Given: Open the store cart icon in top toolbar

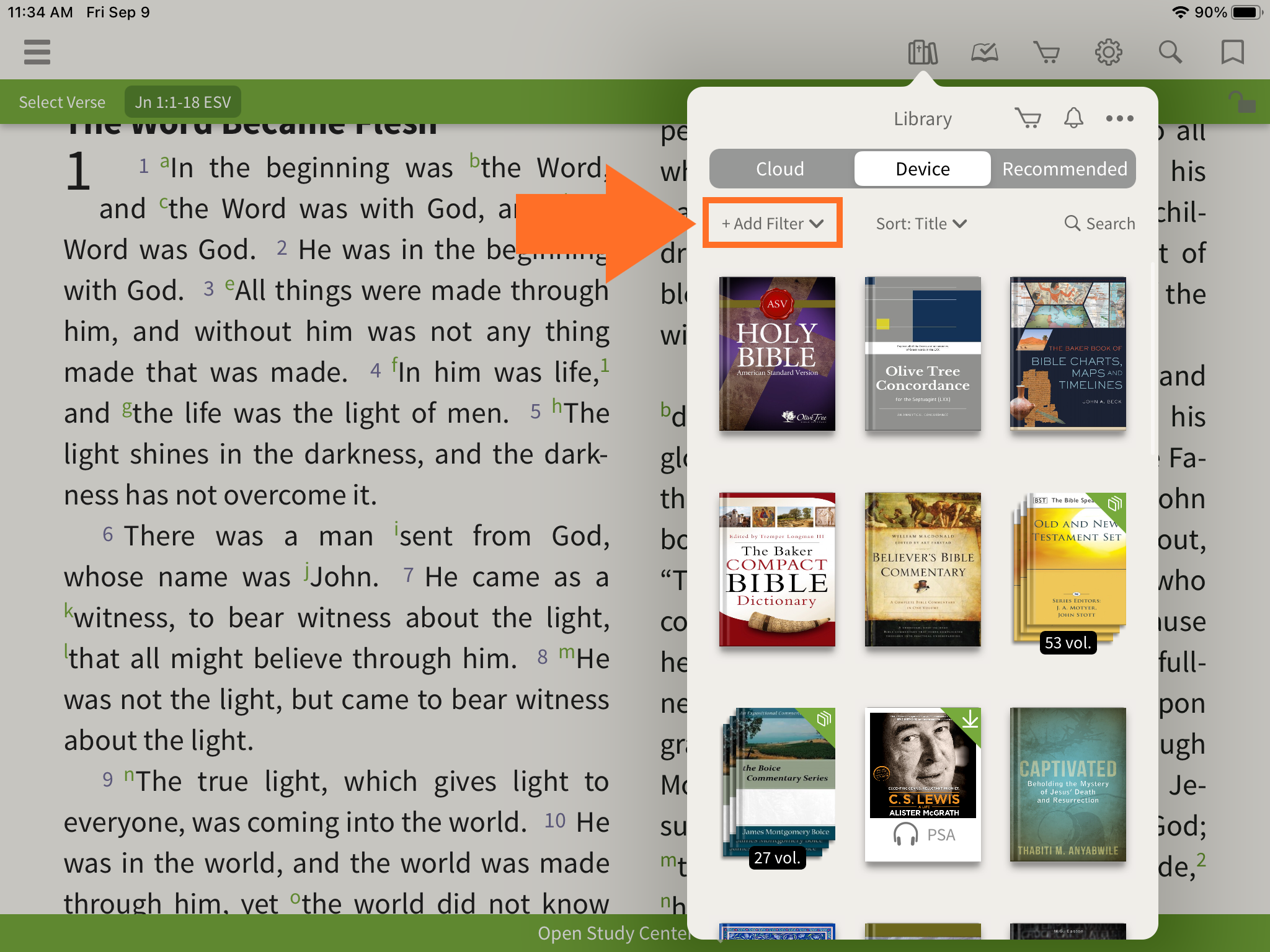Looking at the screenshot, I should 1046,52.
